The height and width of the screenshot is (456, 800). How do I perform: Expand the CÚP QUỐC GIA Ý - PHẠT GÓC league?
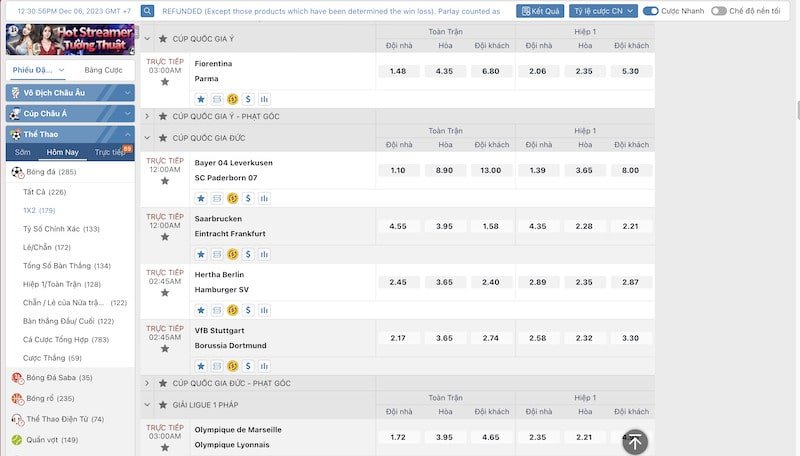[147, 116]
